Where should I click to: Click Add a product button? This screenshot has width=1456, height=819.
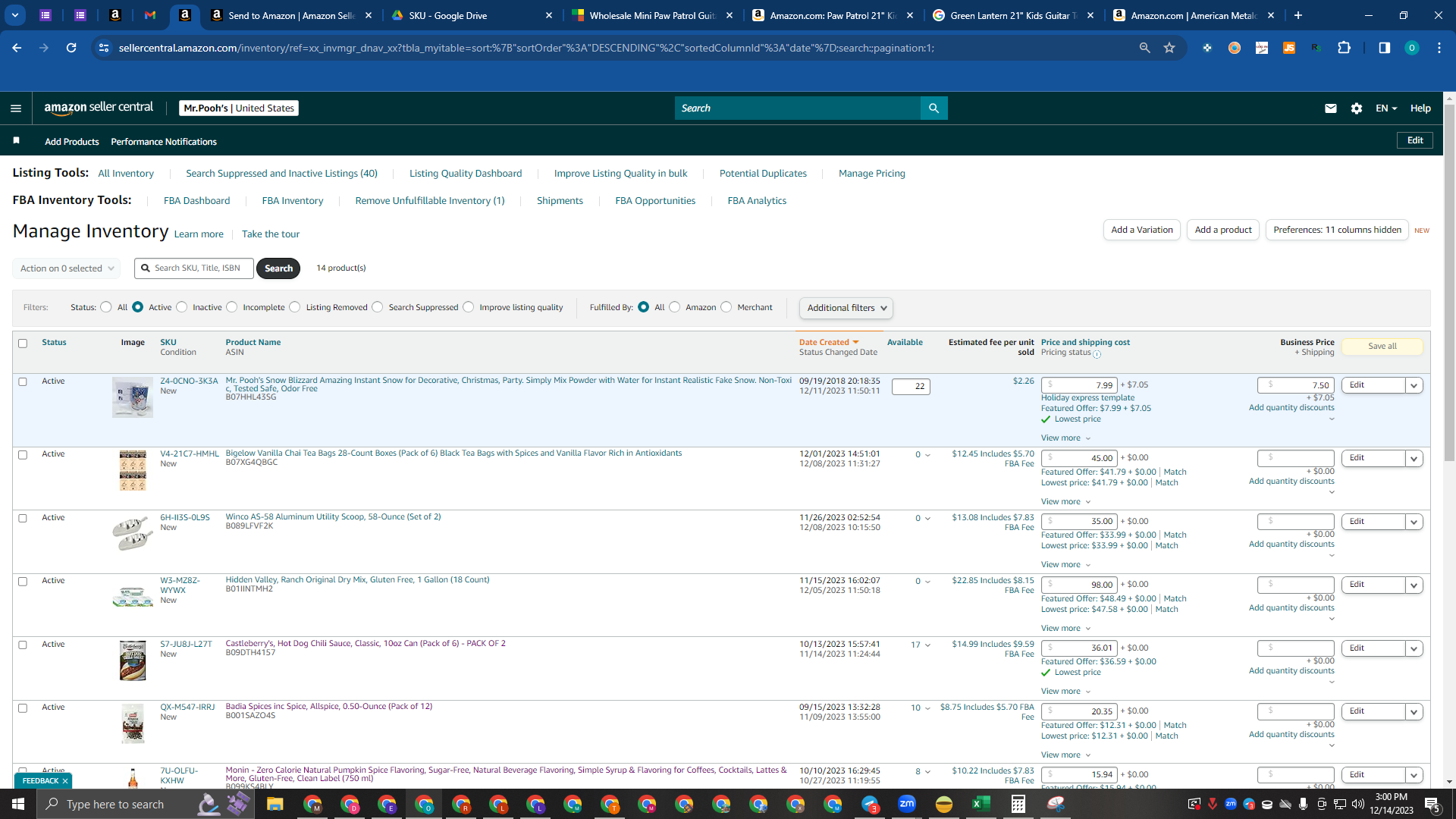tap(1223, 230)
